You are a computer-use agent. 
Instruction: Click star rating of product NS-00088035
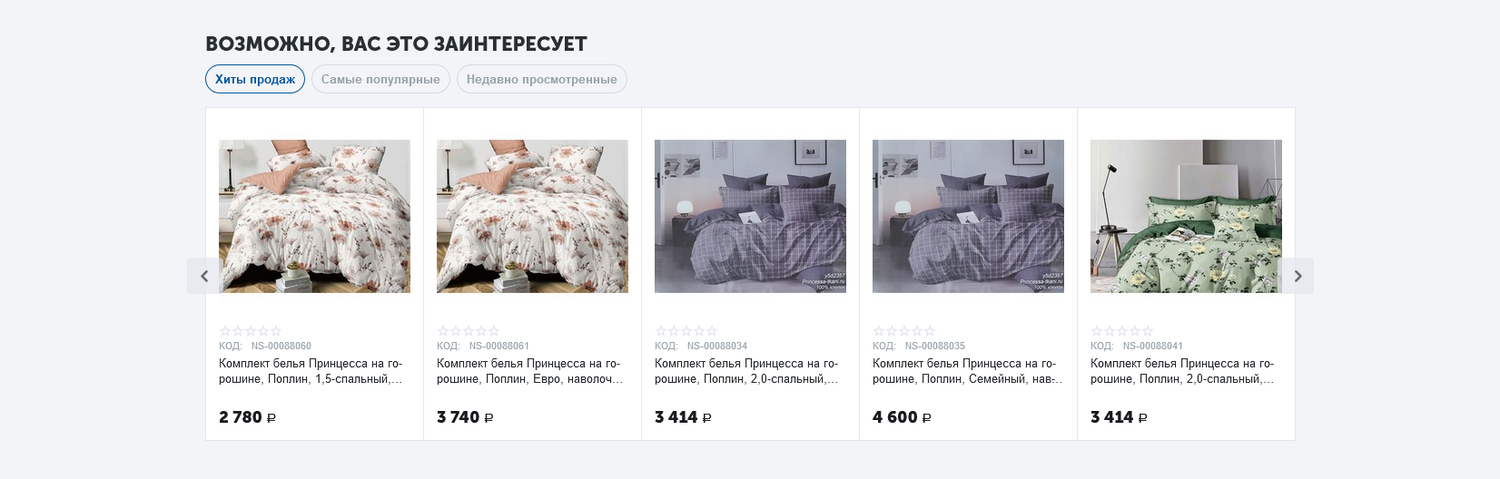click(904, 331)
